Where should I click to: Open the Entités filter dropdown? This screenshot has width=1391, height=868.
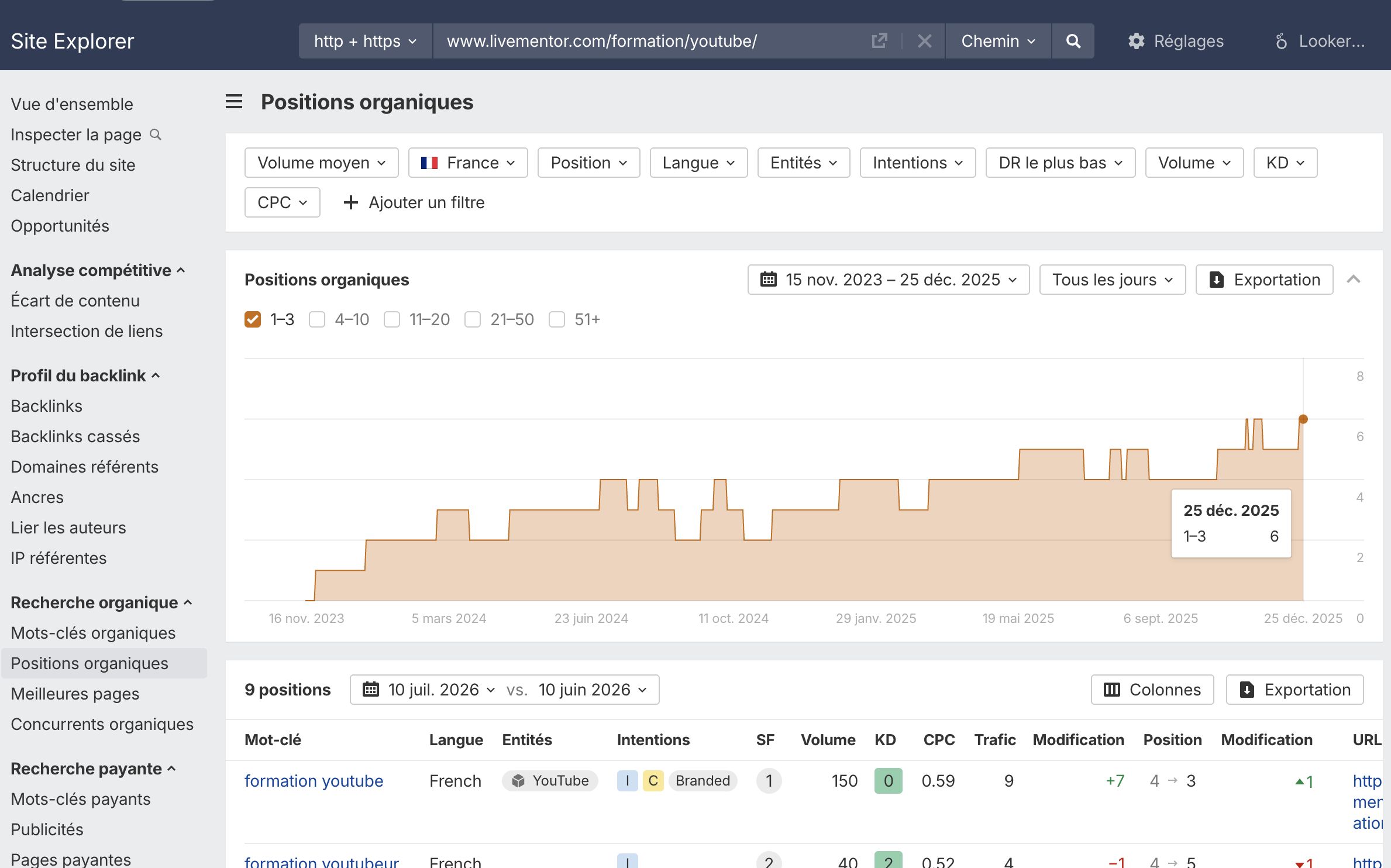pos(804,163)
